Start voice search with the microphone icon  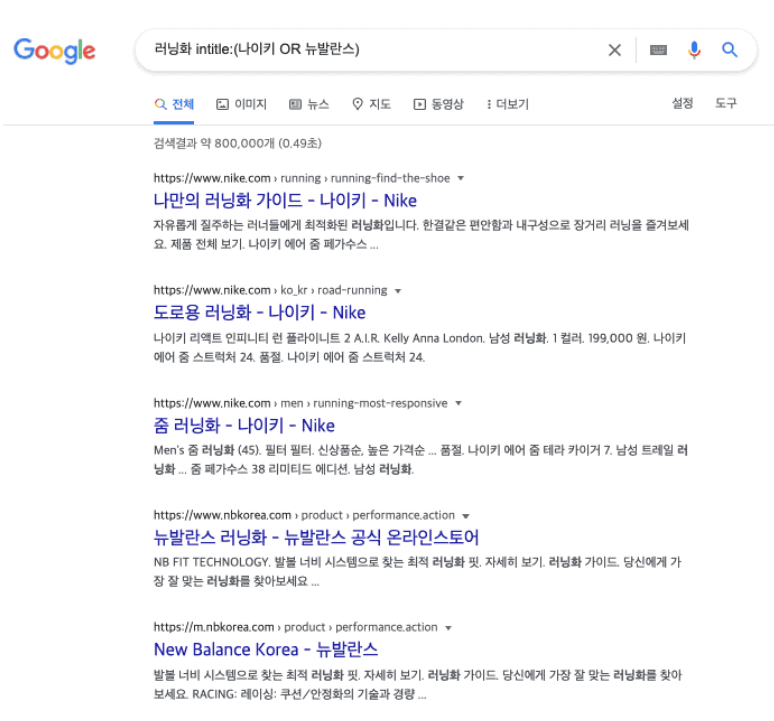694,50
